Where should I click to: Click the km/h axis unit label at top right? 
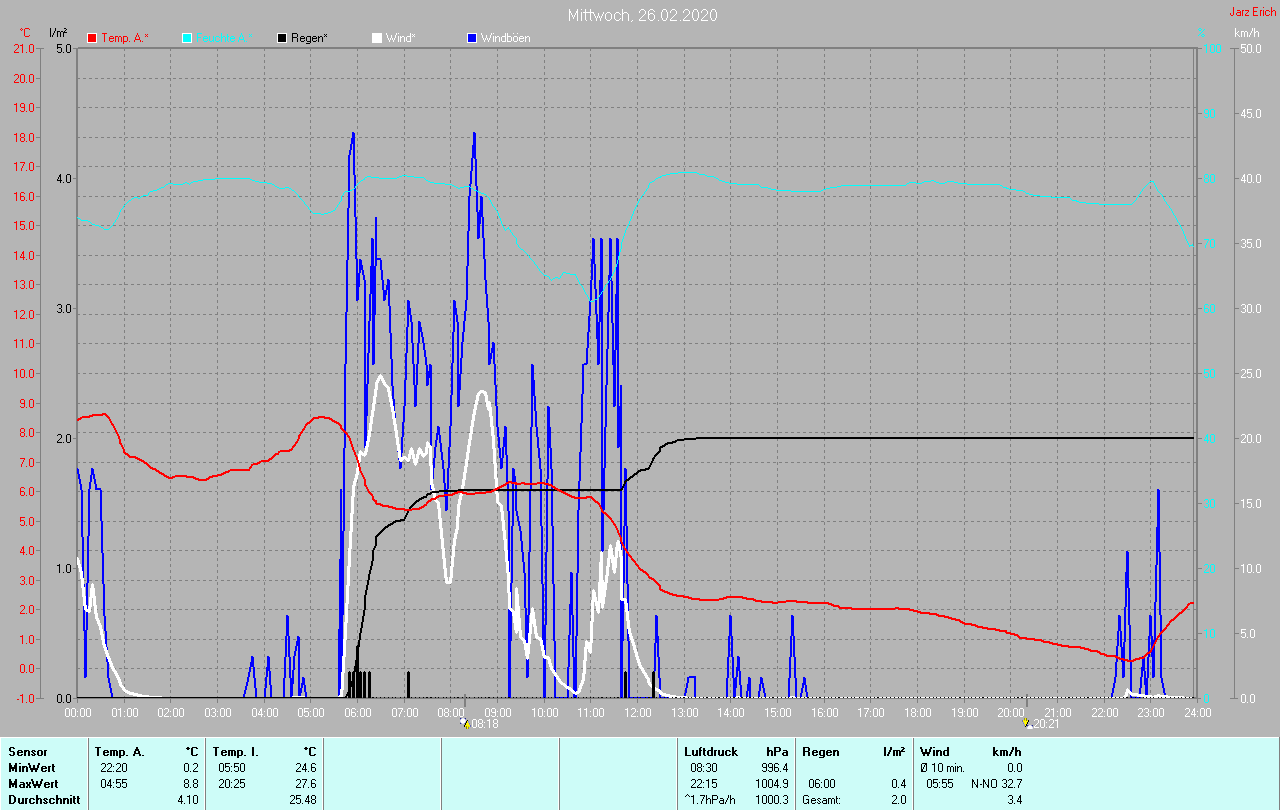[1246, 33]
